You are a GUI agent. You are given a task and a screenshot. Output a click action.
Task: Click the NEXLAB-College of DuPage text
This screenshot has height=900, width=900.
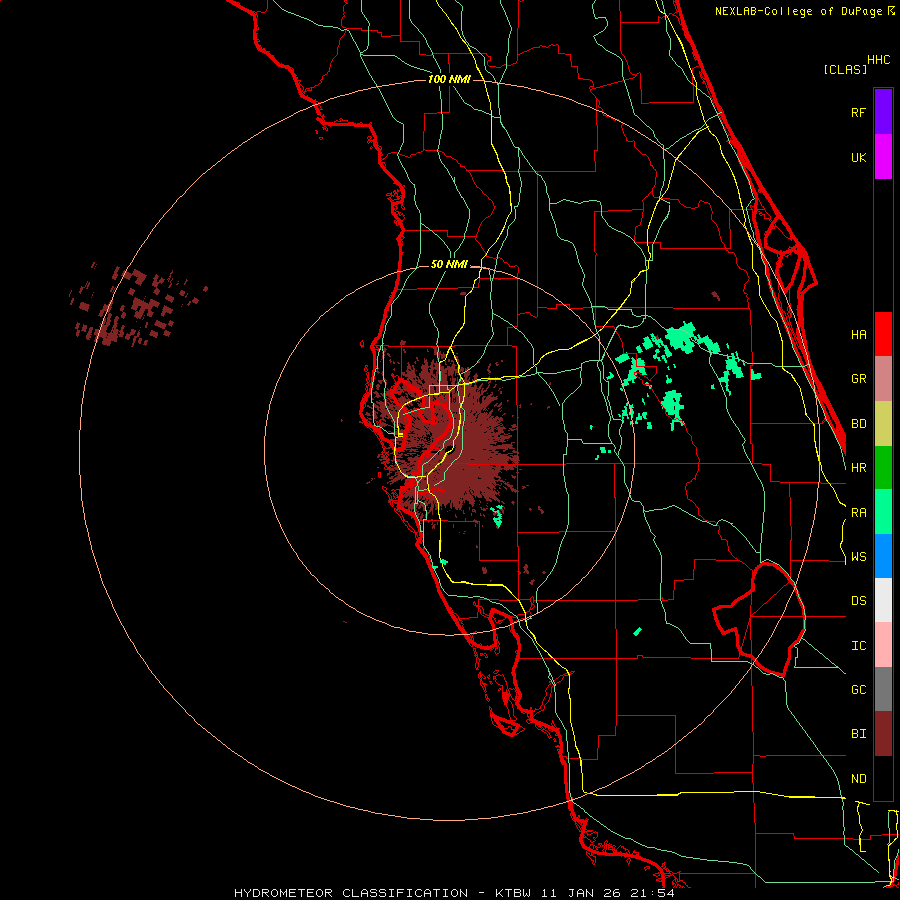[x=800, y=11]
